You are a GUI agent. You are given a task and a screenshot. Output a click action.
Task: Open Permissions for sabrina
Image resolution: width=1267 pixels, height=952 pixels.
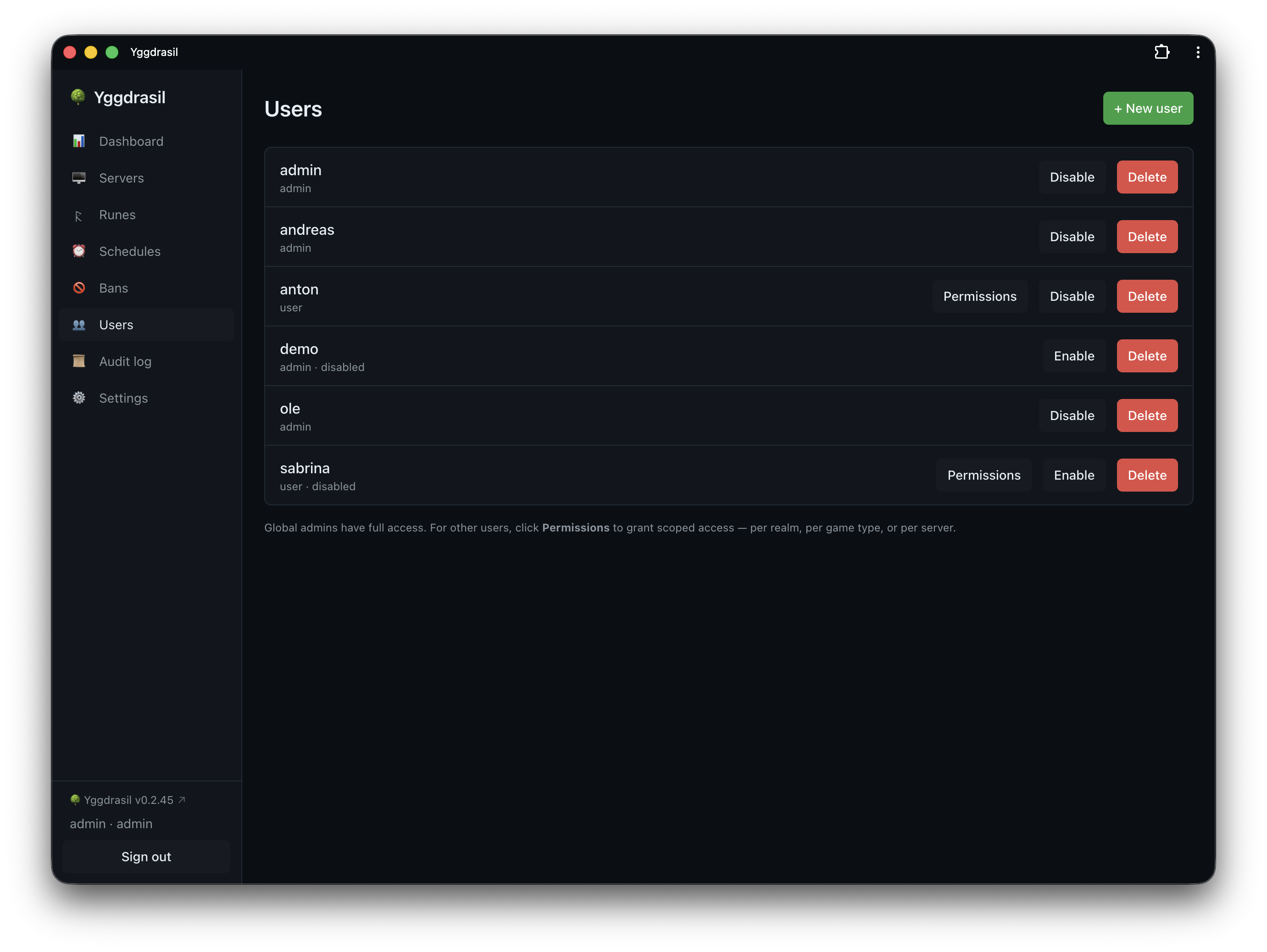click(984, 475)
